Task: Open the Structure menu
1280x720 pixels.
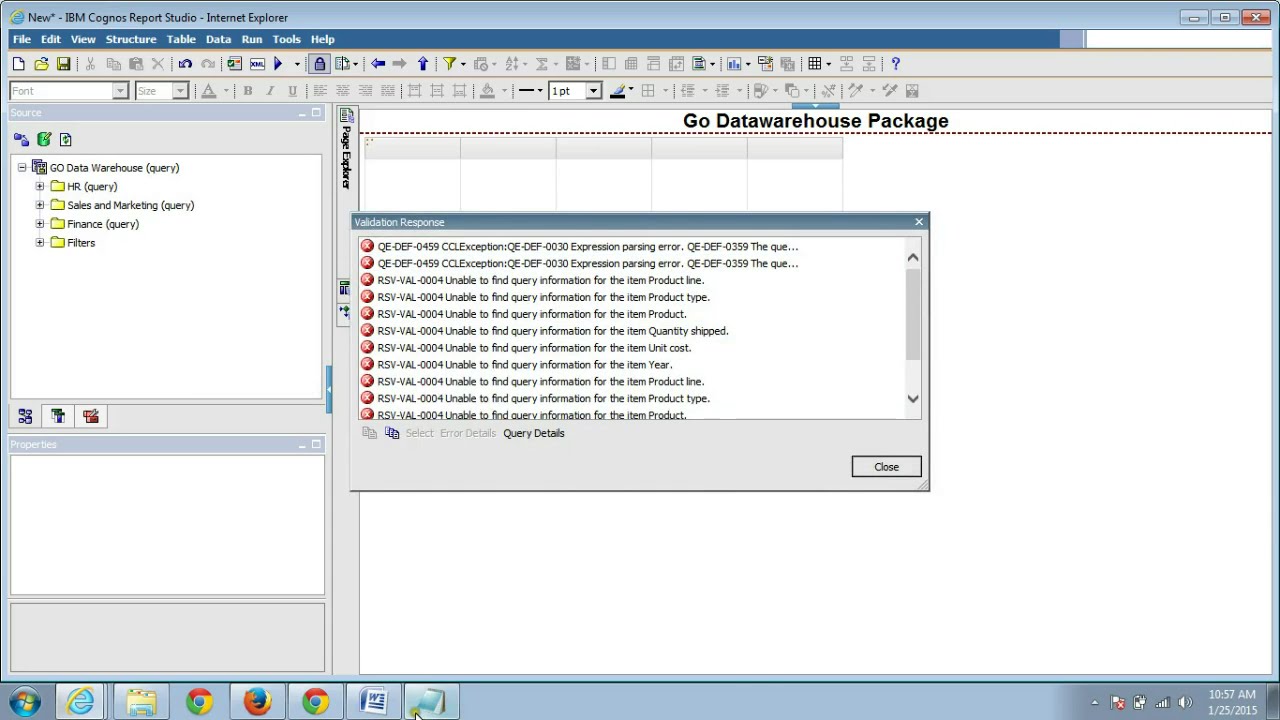Action: (x=131, y=39)
